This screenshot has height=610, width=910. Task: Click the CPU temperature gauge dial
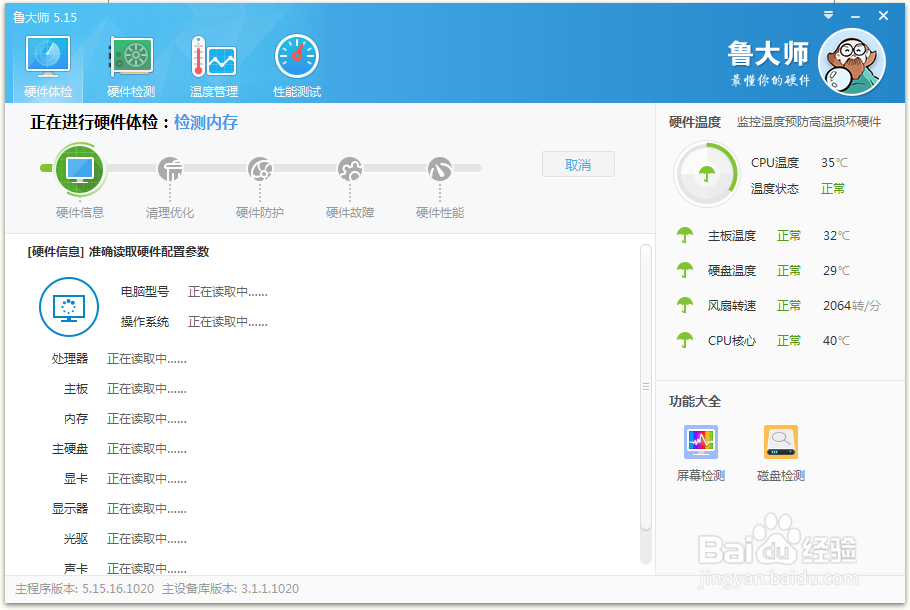[706, 174]
